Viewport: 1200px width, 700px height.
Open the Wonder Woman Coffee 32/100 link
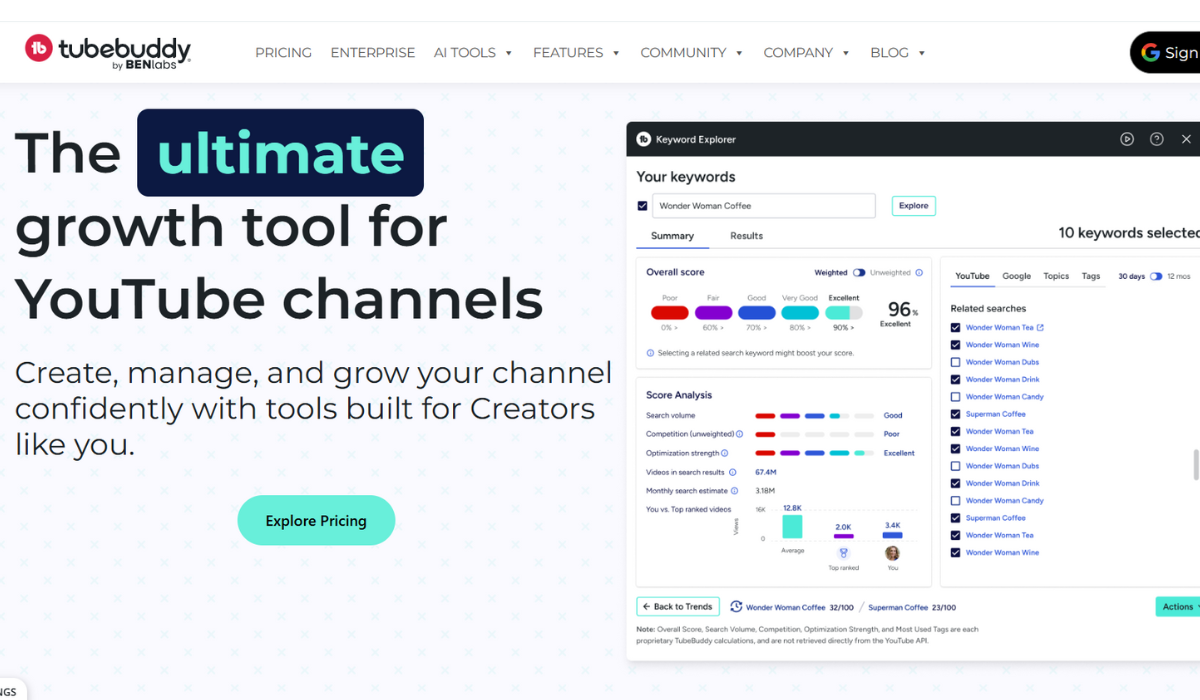800,607
